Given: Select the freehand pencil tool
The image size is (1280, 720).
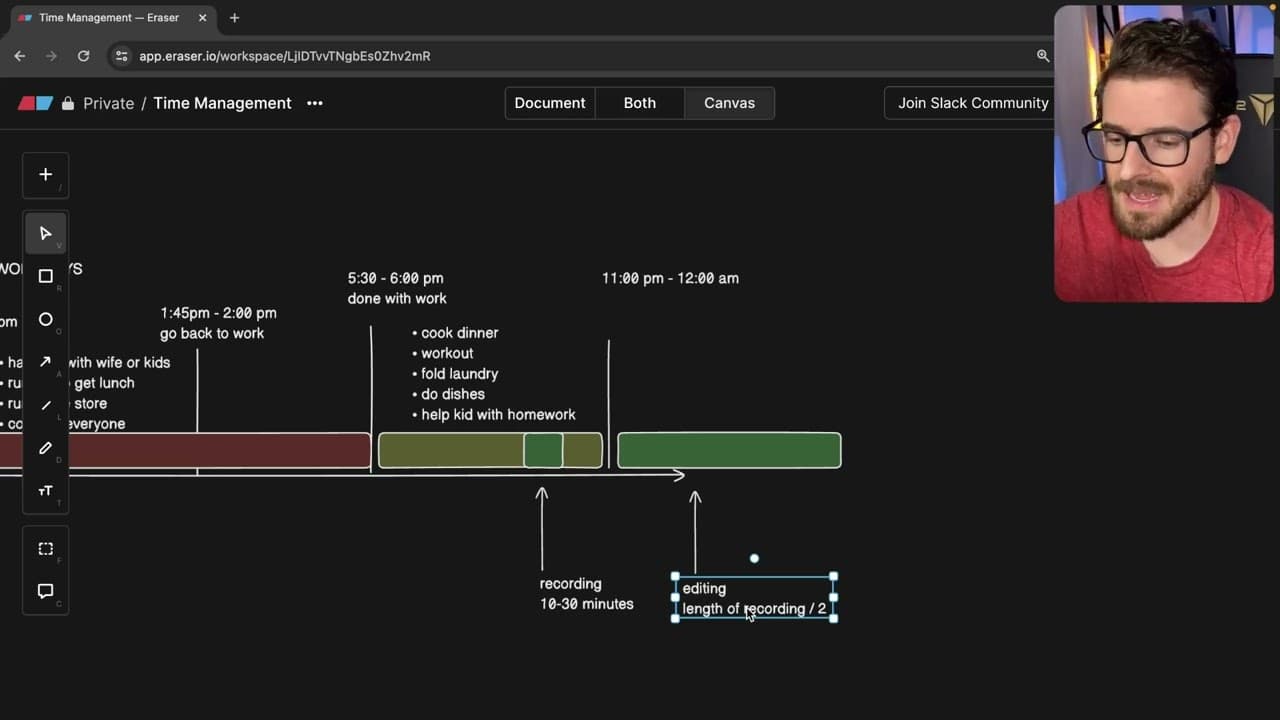Looking at the screenshot, I should (x=45, y=448).
